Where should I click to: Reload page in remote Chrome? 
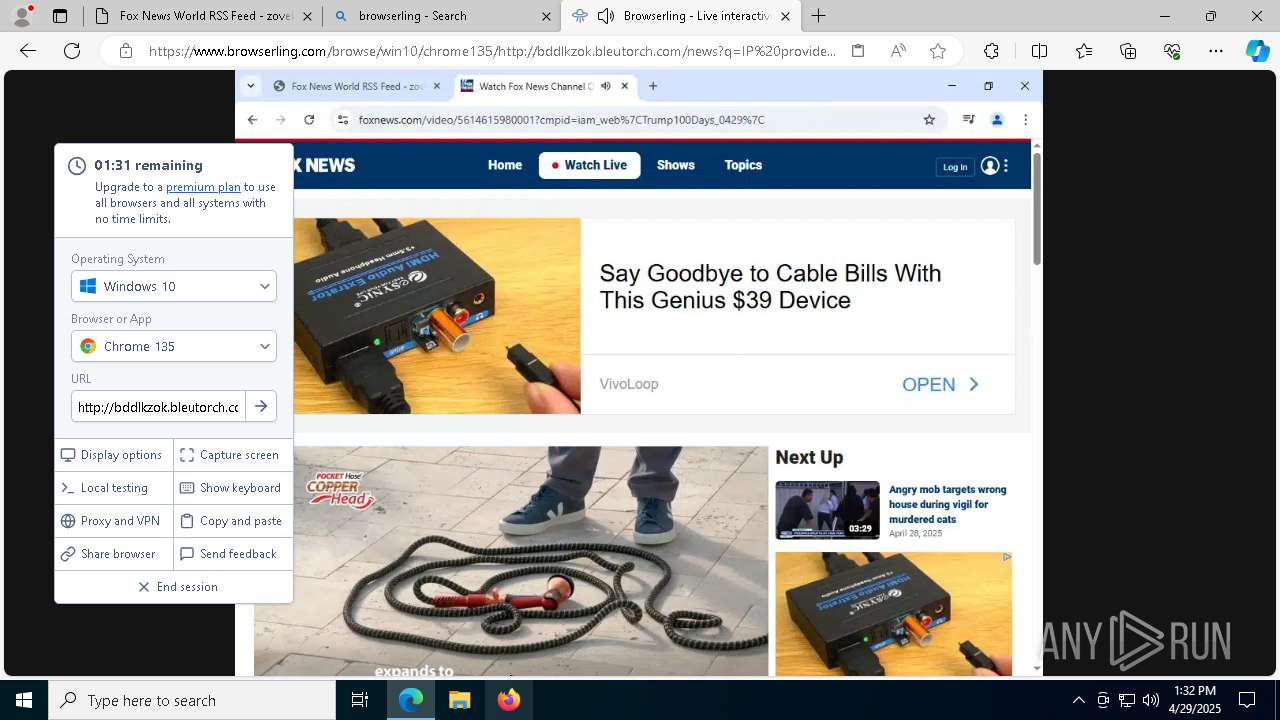coord(309,120)
